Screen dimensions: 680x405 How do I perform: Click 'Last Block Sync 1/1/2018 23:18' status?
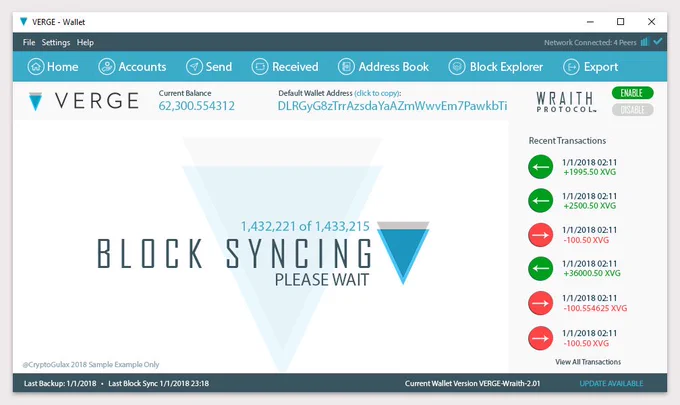click(x=158, y=384)
